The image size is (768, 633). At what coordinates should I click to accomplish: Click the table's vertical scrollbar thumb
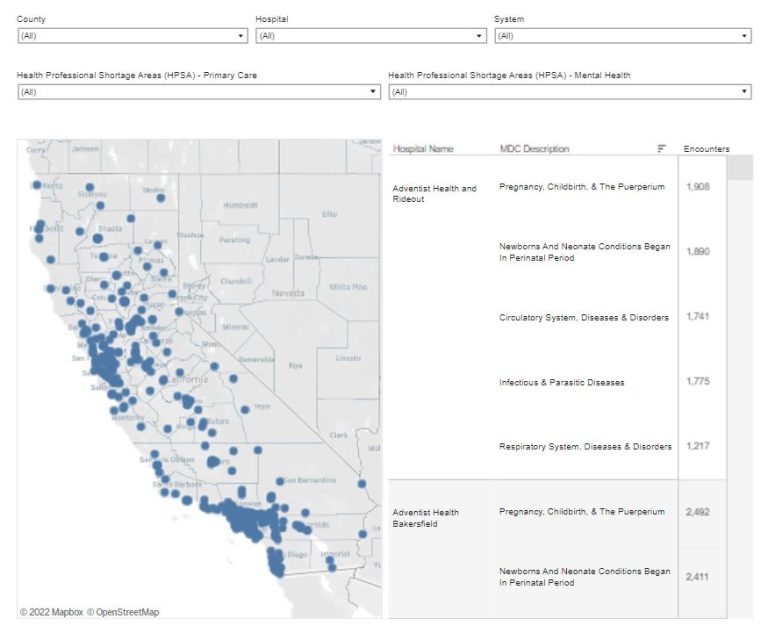740,167
